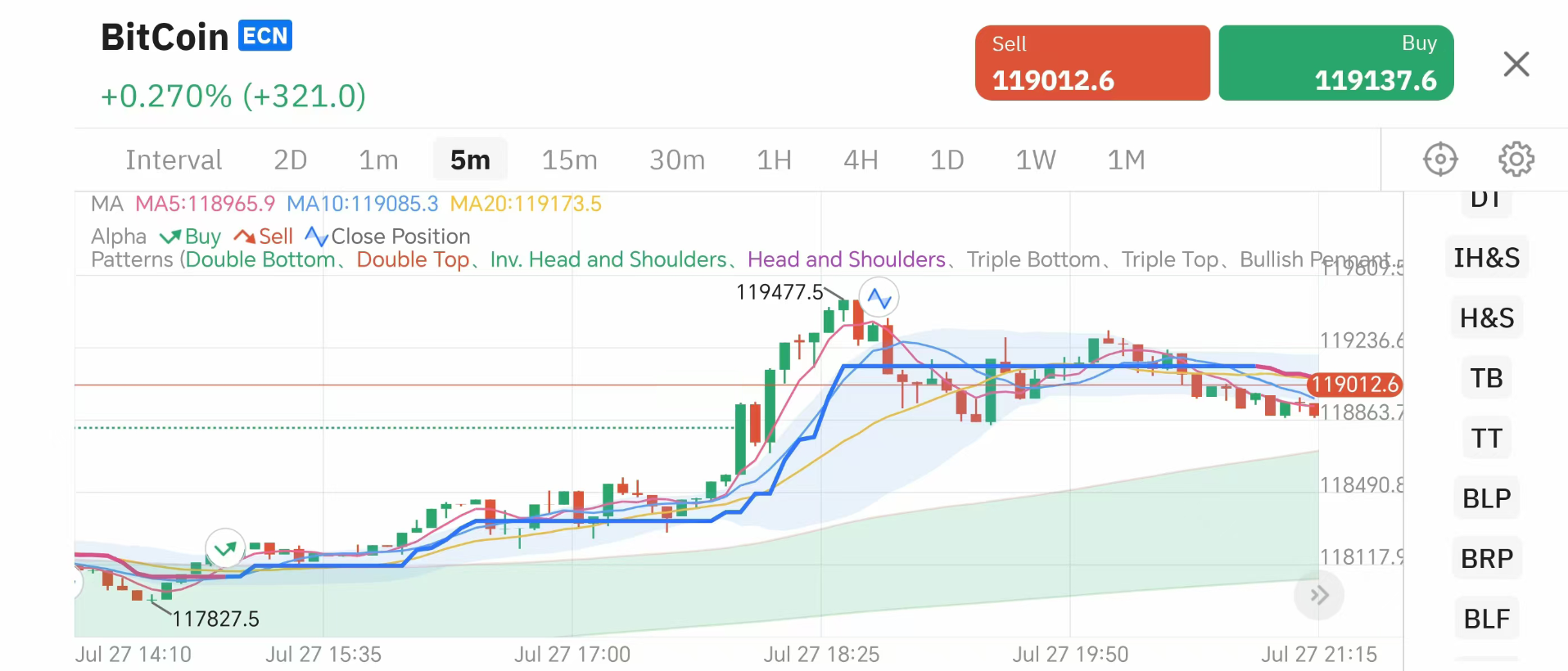Close the BitCoin chart view
The height and width of the screenshot is (671, 1568).
point(1516,64)
